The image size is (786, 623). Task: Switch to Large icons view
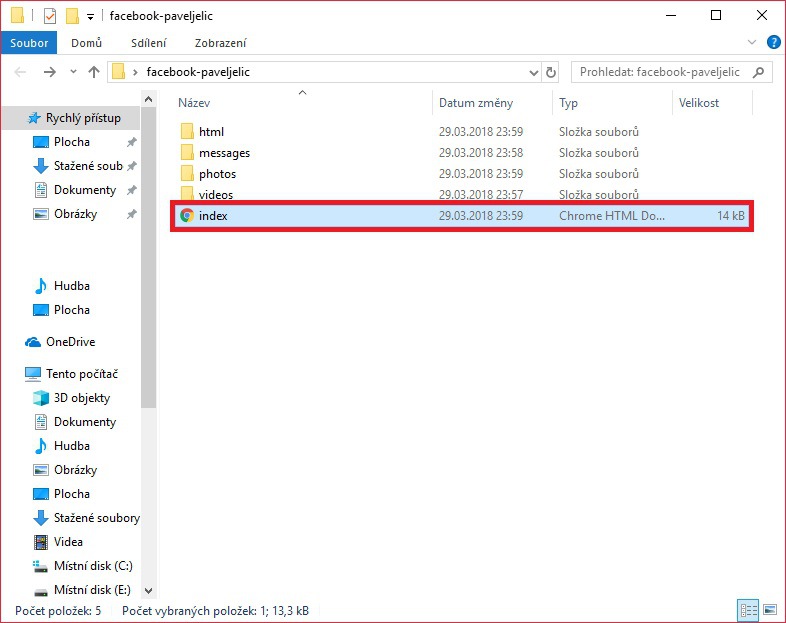[770, 610]
